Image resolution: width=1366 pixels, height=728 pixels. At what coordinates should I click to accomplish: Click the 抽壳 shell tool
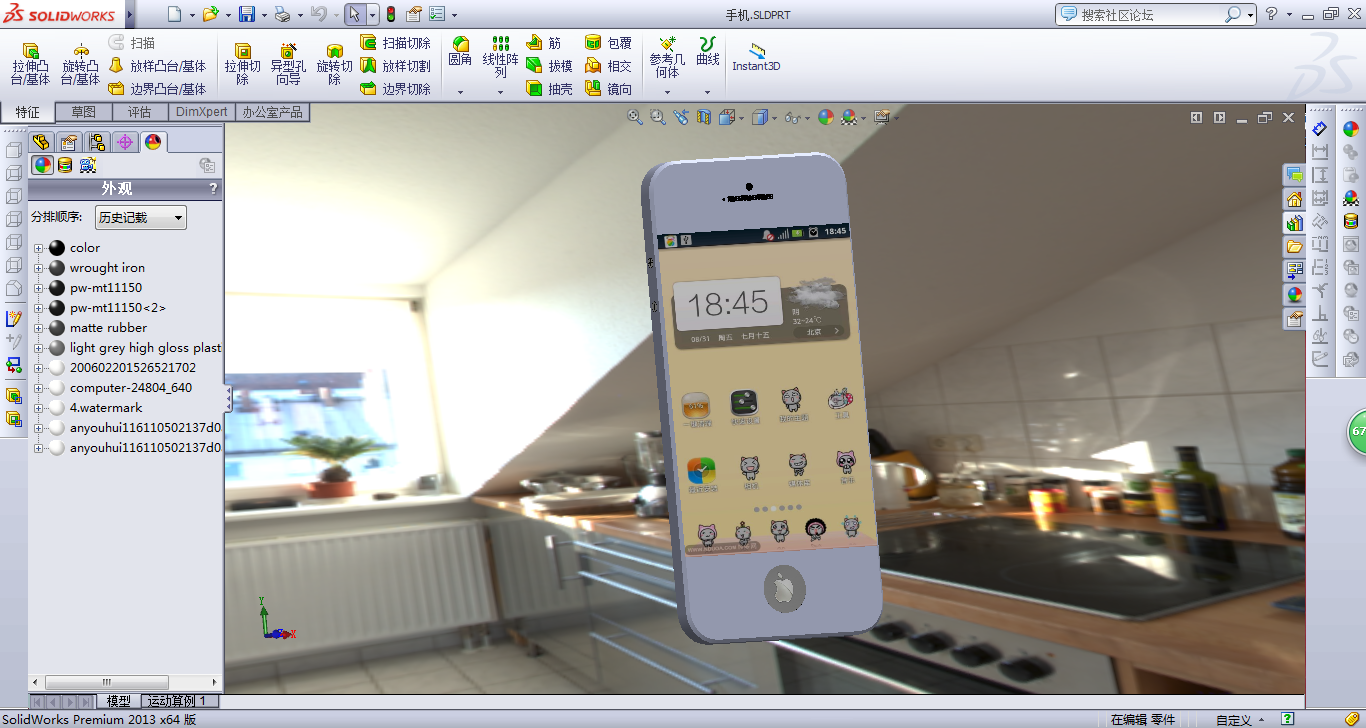point(549,89)
